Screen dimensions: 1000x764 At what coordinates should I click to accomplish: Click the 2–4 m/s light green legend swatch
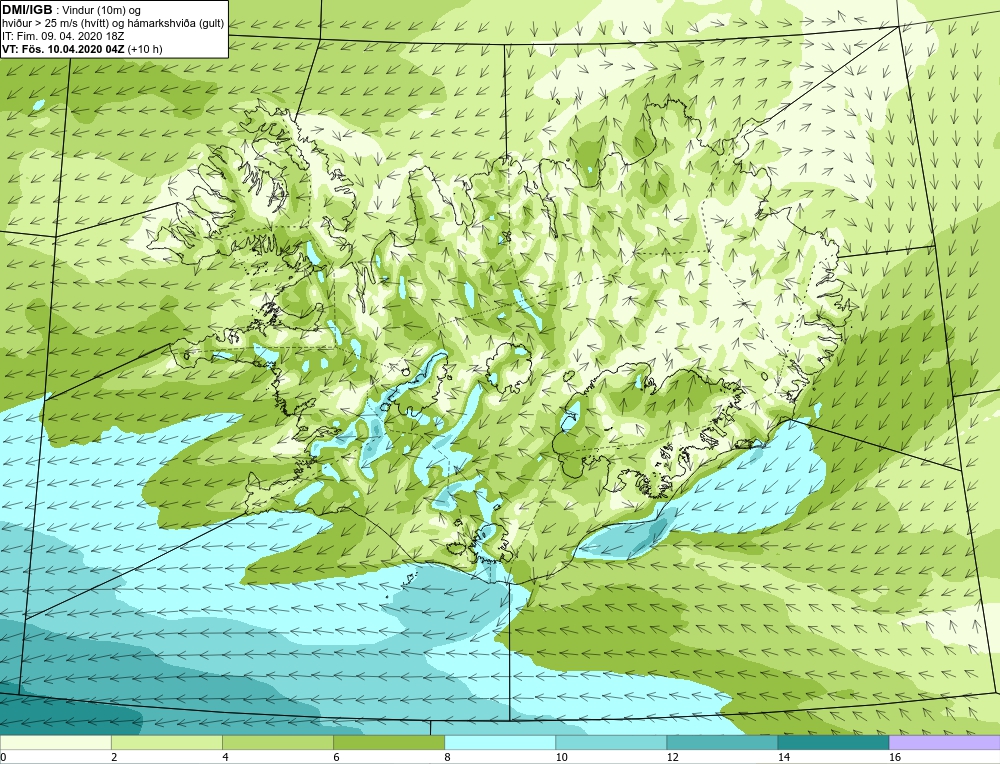click(x=166, y=742)
